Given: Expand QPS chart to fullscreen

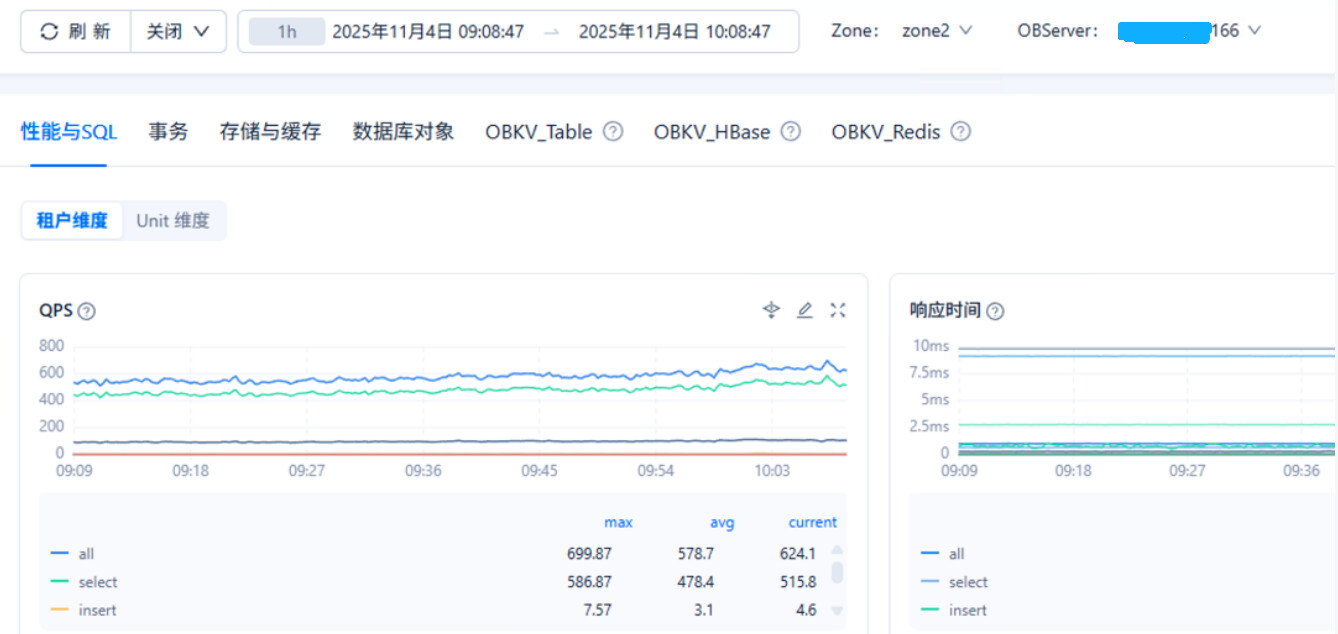Looking at the screenshot, I should [x=838, y=310].
